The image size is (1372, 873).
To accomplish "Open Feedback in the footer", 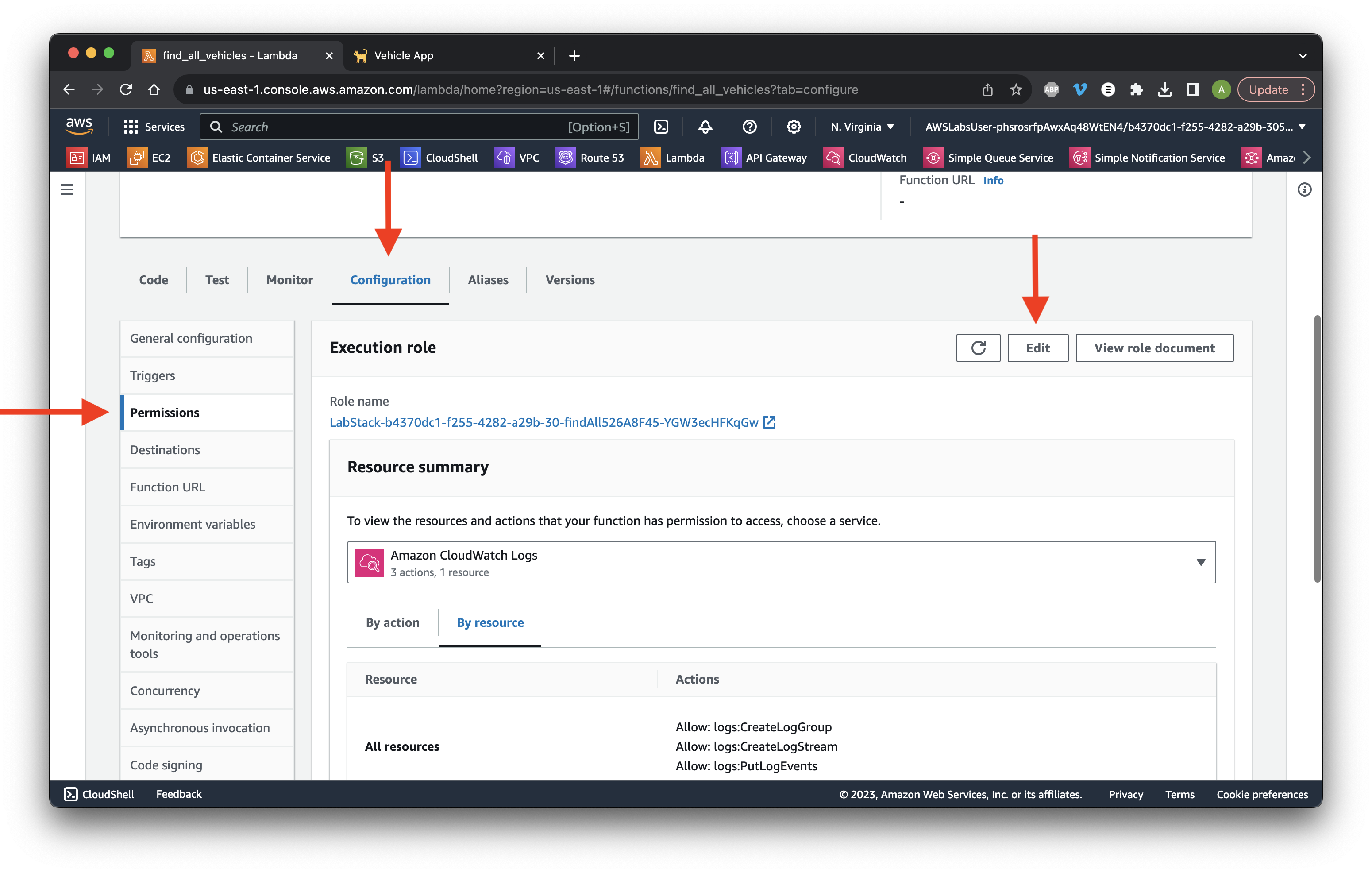I will pos(179,794).
